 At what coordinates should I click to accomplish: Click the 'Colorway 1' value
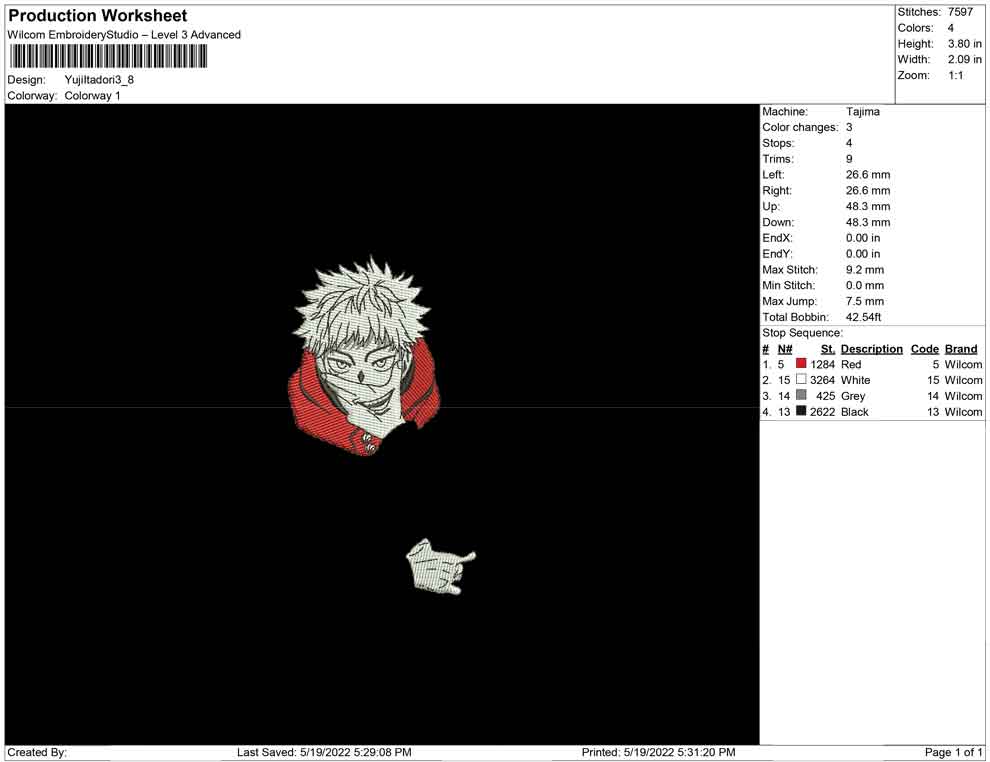92,95
